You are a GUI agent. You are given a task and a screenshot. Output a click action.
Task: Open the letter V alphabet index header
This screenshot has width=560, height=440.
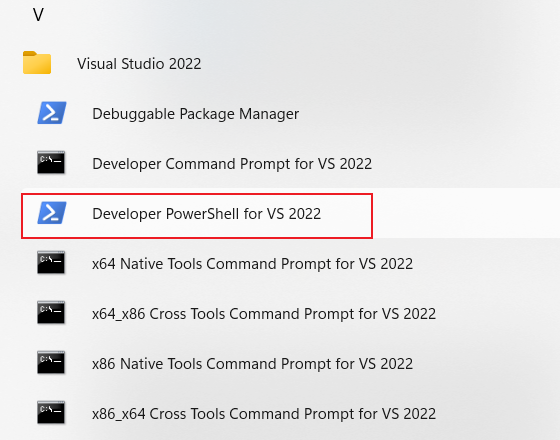tap(38, 15)
